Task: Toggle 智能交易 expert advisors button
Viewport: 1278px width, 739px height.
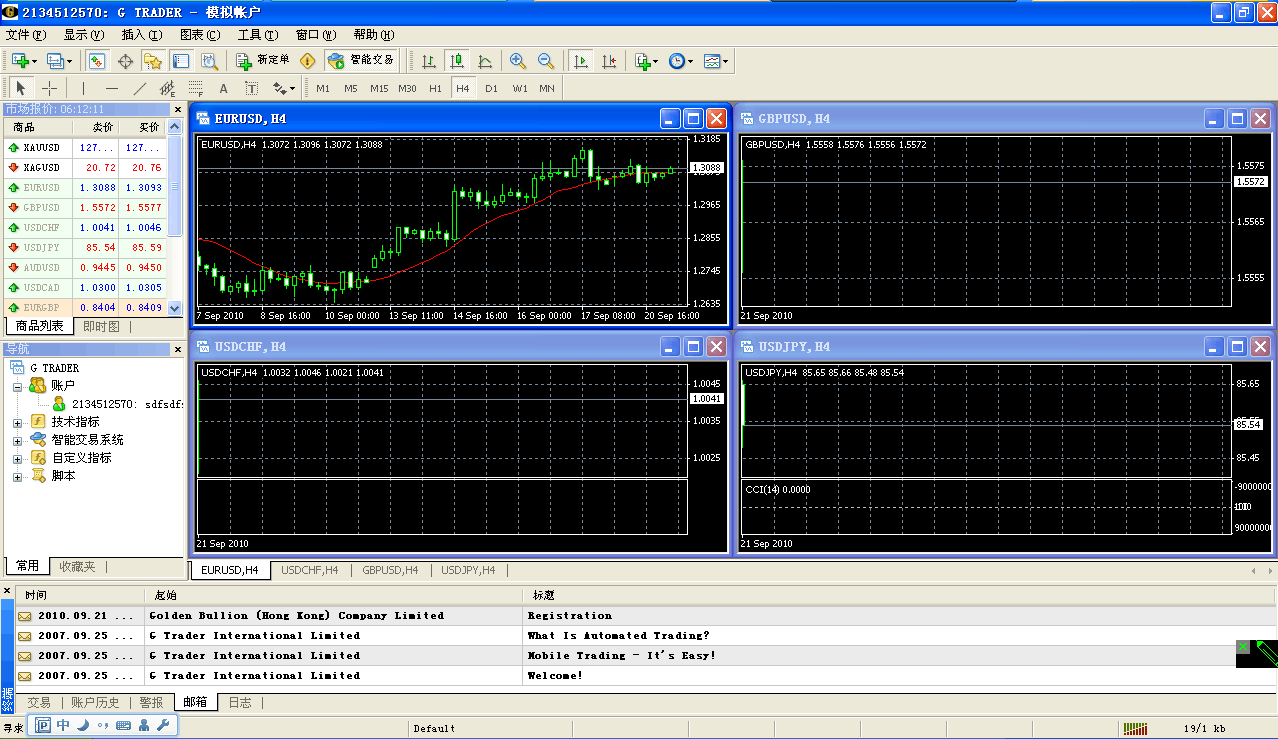Action: click(x=361, y=61)
